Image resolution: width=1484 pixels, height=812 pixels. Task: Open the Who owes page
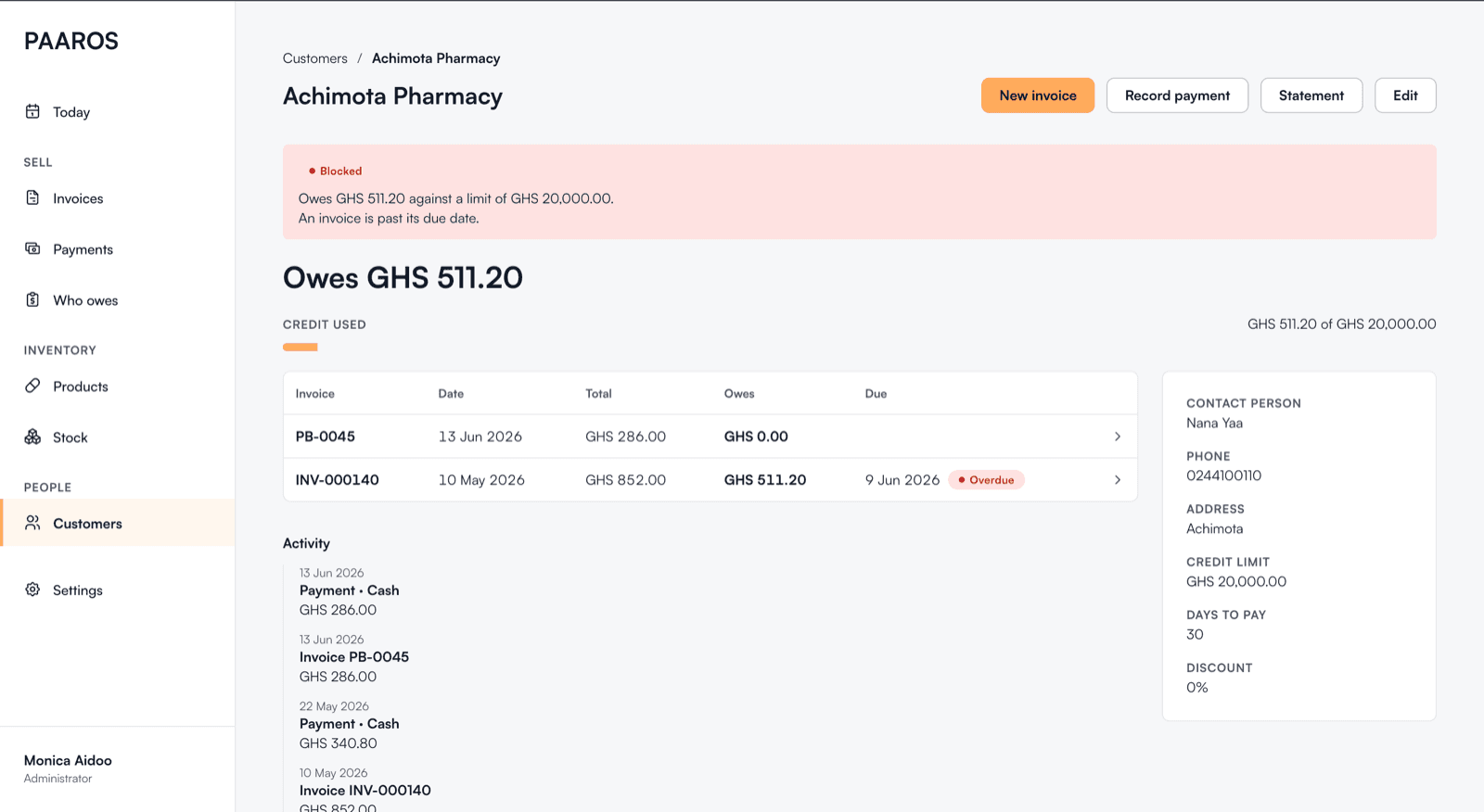tap(117, 300)
